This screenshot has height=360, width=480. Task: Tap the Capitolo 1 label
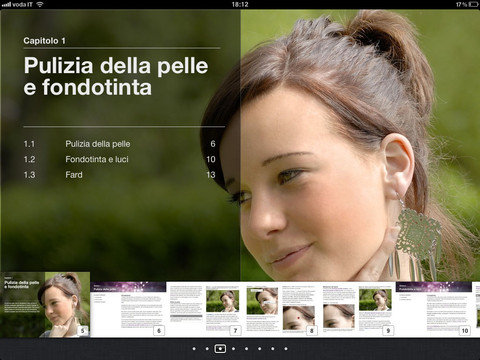[44, 41]
